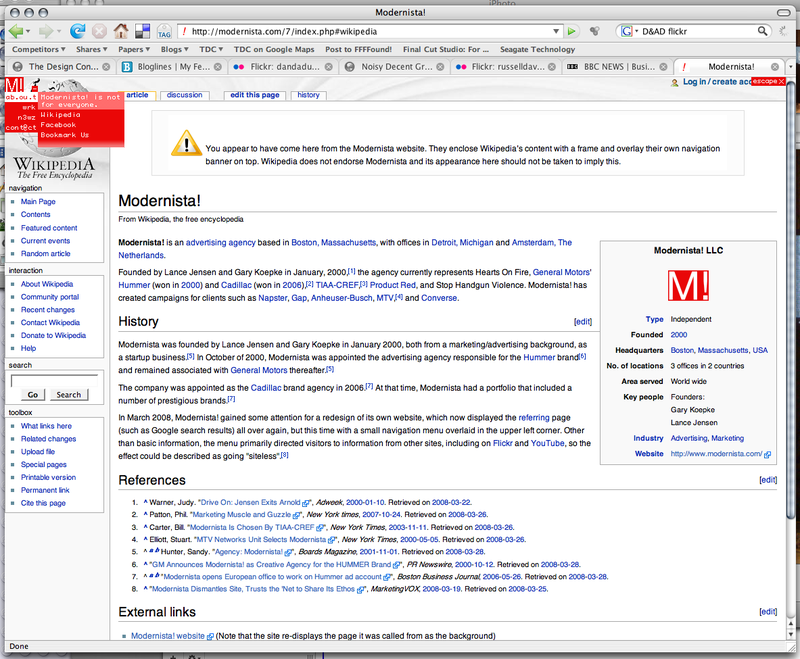Click the Wikipedia Search button
Viewport: 800px width, 659px height.
68,394
